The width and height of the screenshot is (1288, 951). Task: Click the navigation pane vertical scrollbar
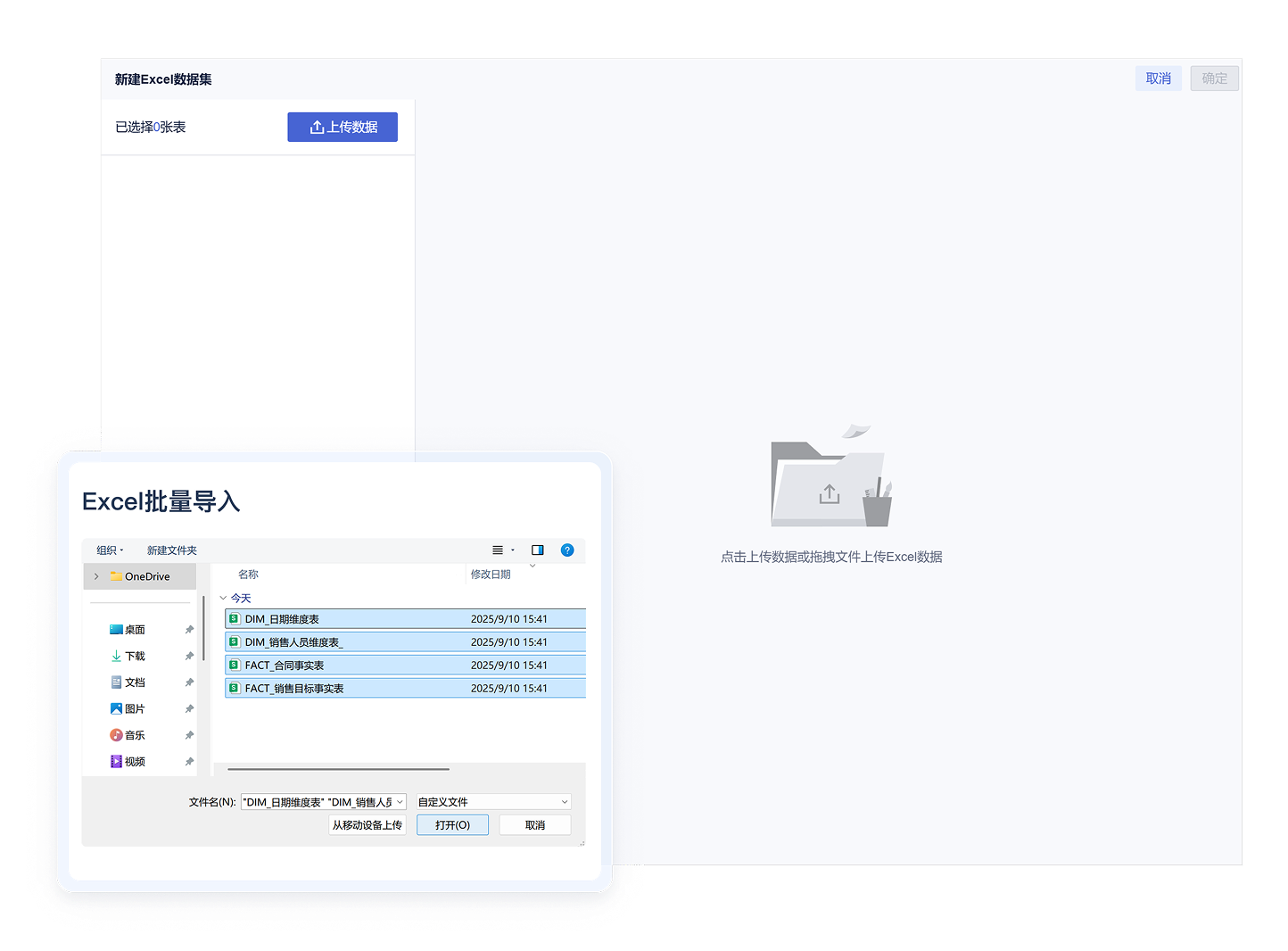[203, 628]
